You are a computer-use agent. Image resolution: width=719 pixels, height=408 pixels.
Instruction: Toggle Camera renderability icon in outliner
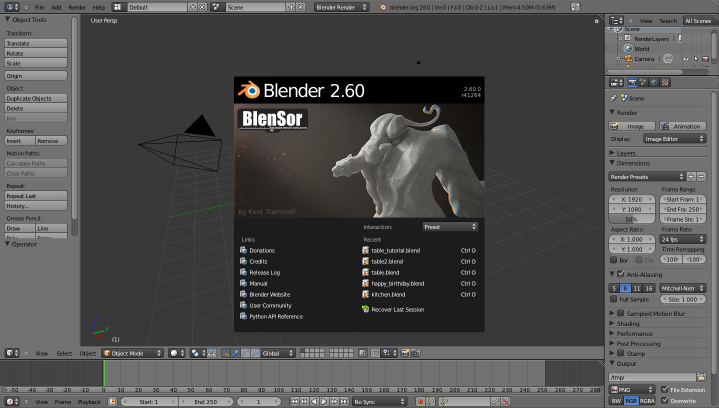706,59
